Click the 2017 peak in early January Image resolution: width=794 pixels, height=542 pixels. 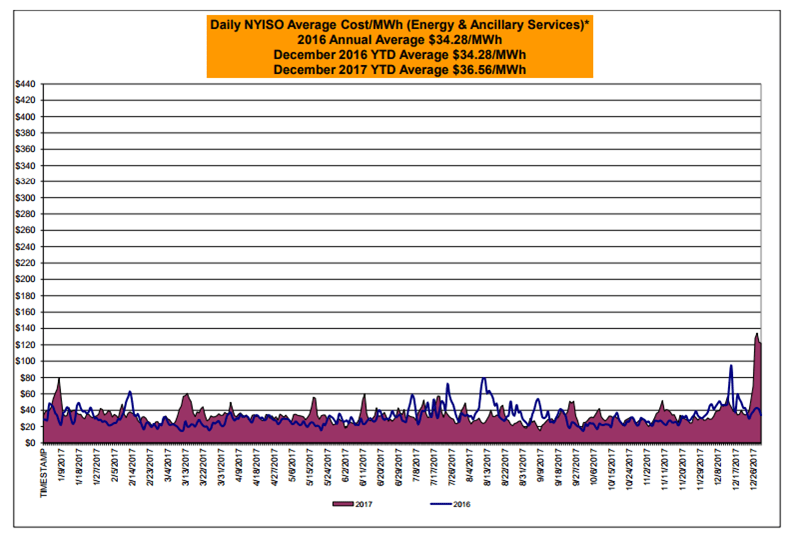point(60,379)
